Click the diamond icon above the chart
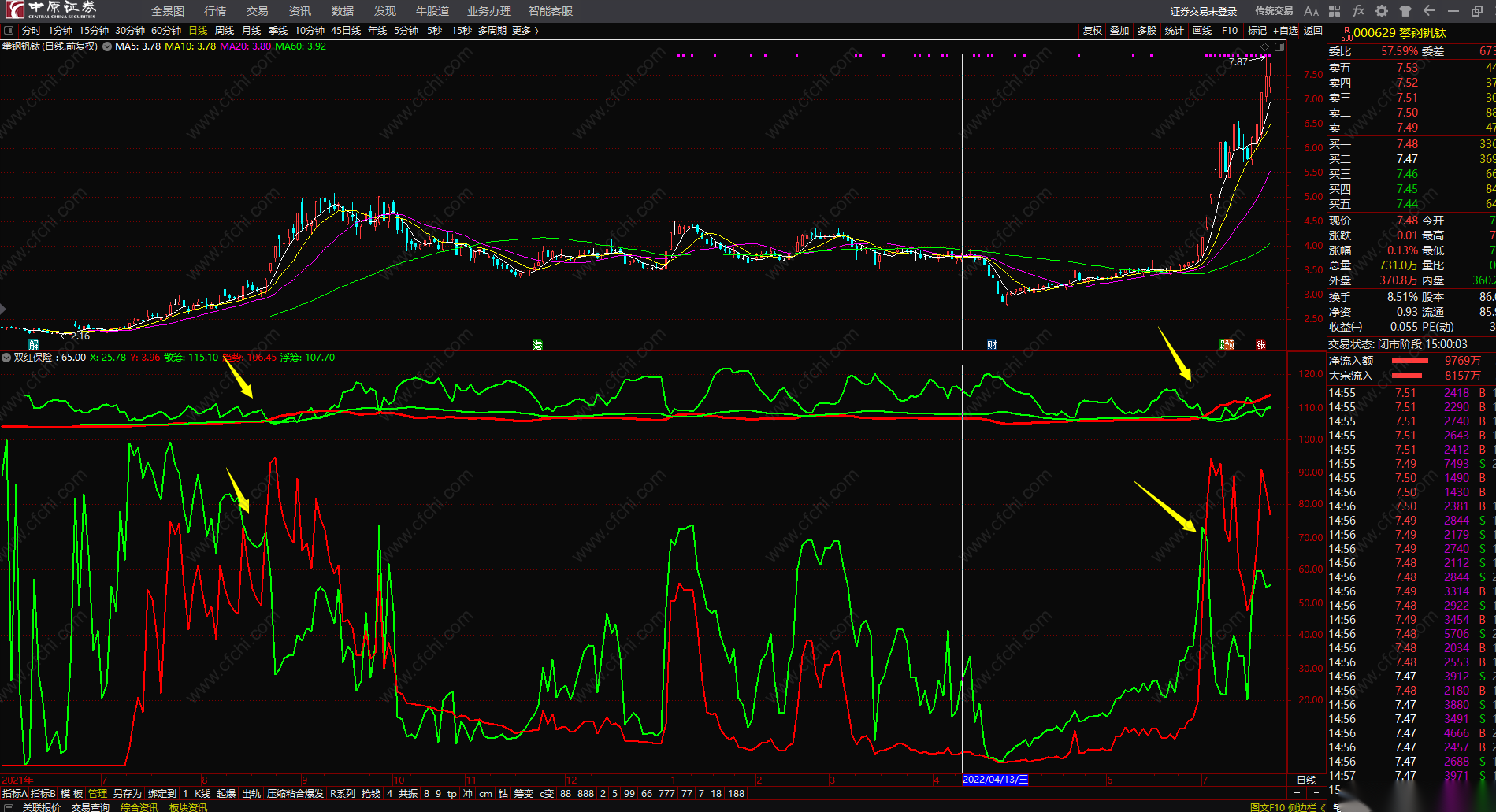The image size is (1496, 812). pos(1265,47)
